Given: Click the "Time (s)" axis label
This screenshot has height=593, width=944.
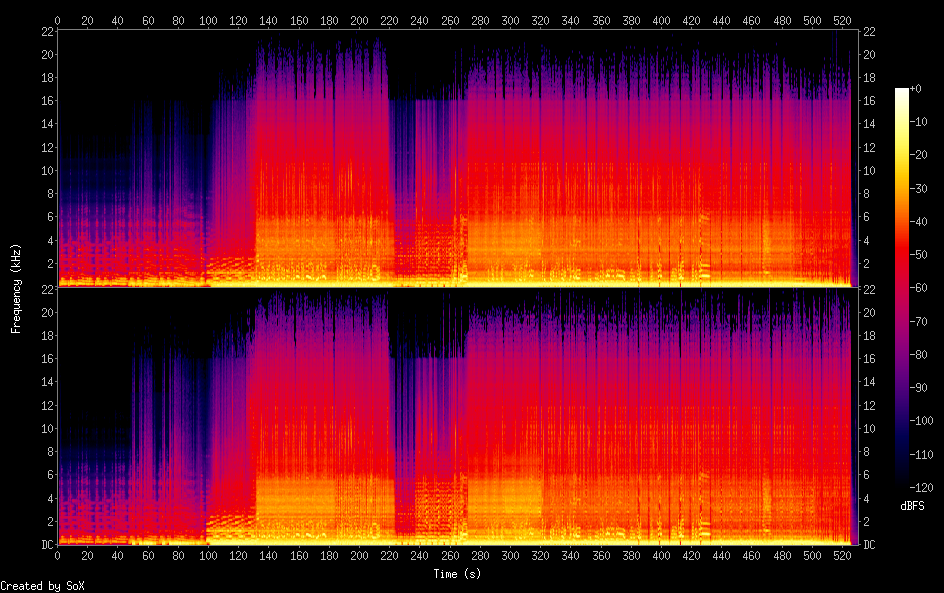Looking at the screenshot, I should click(x=454, y=574).
